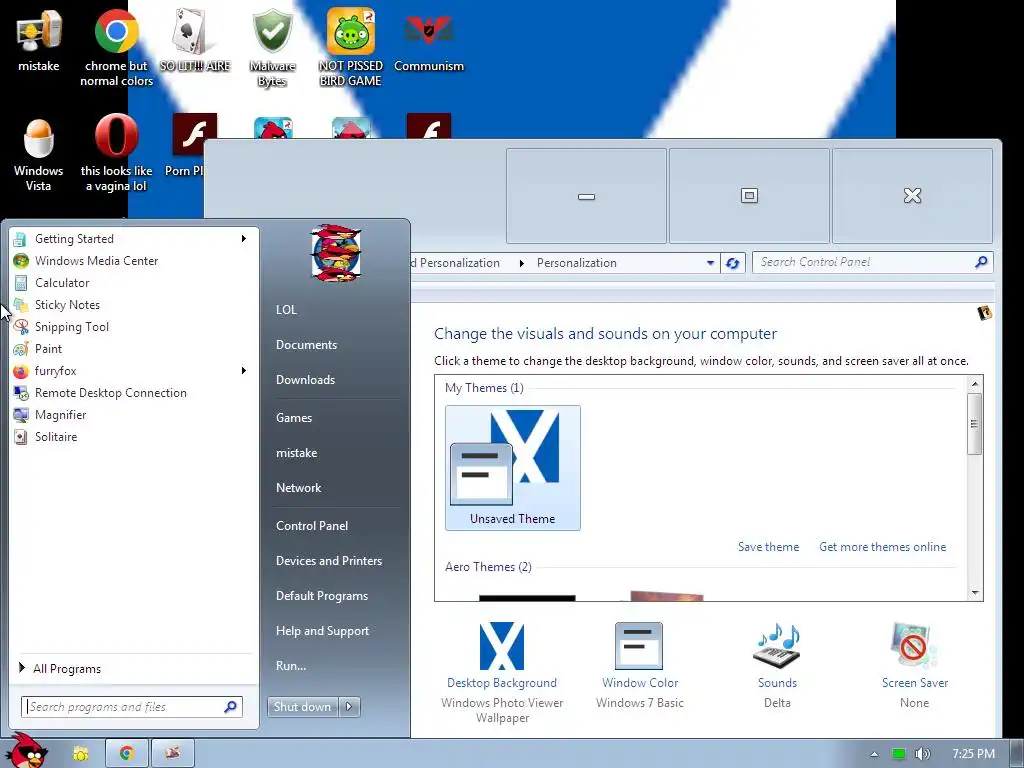Click the Search programs and files box
The width and height of the screenshot is (1024, 768).
pyautogui.click(x=132, y=707)
